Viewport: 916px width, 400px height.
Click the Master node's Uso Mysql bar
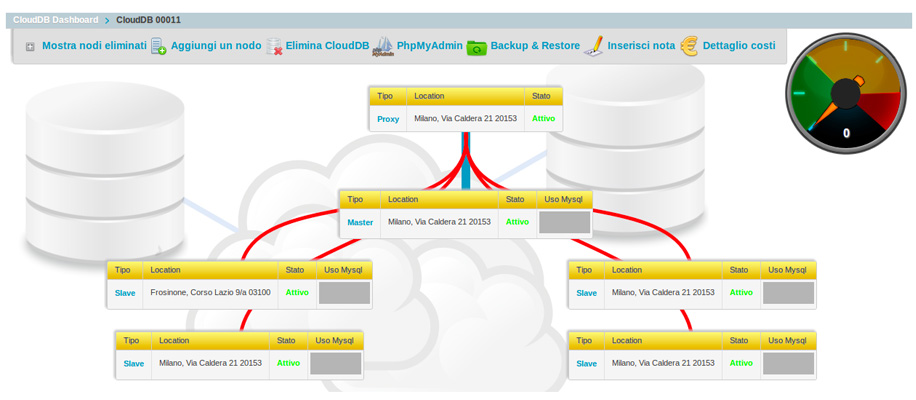pyautogui.click(x=565, y=222)
